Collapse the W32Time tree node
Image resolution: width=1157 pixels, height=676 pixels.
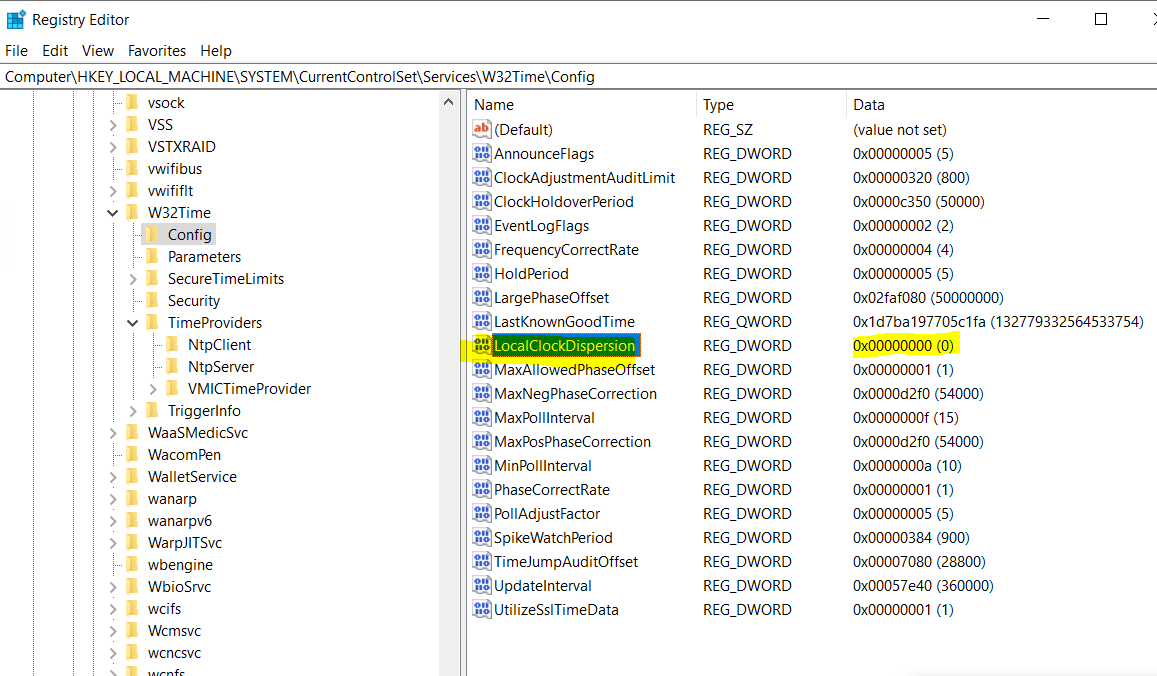click(113, 213)
